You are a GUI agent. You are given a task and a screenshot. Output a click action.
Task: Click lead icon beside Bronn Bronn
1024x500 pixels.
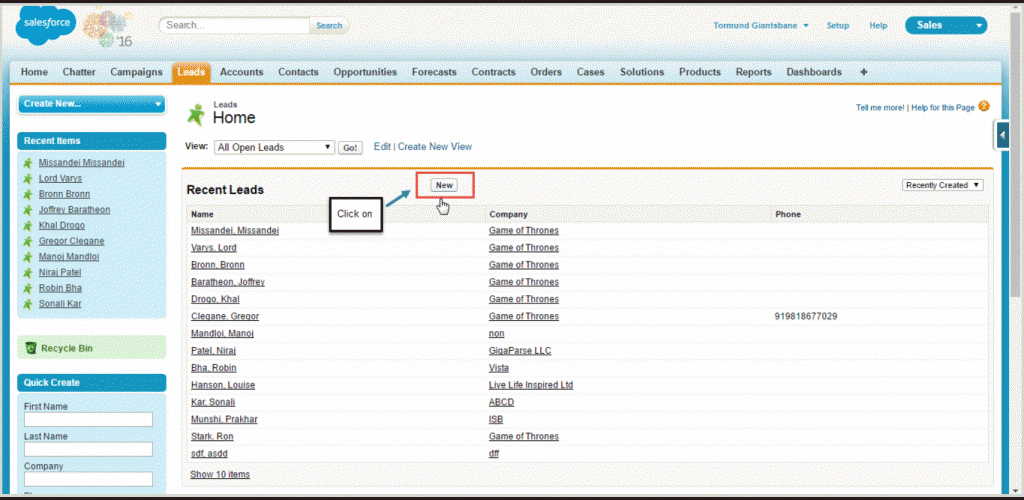27,195
